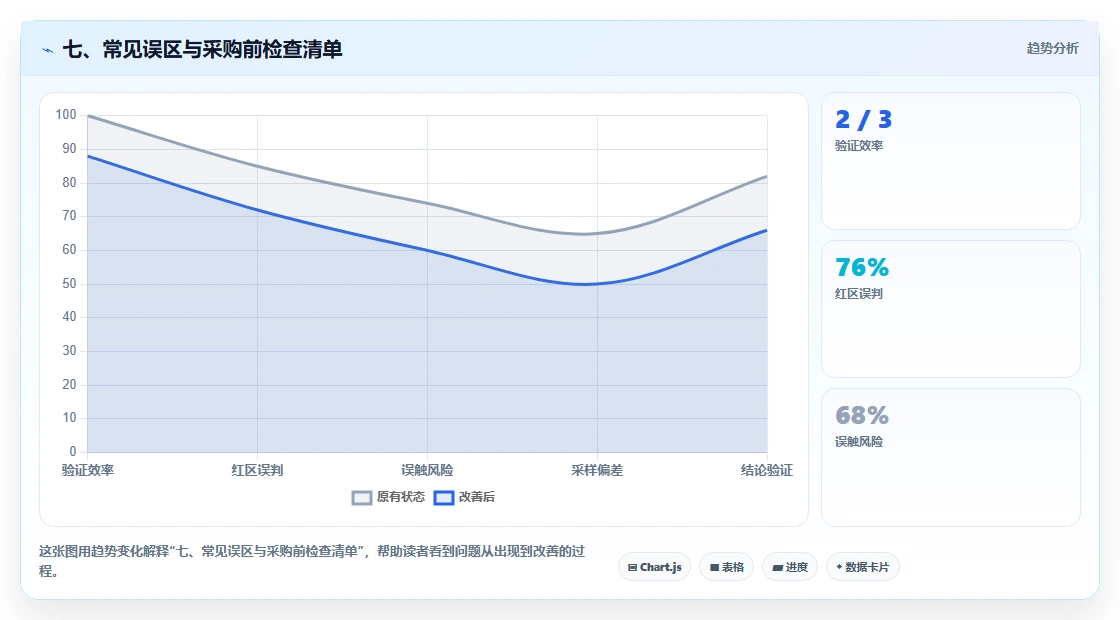Click the section title 七、常见误区与采购前检查清单
The height and width of the screenshot is (620, 1120).
click(203, 49)
